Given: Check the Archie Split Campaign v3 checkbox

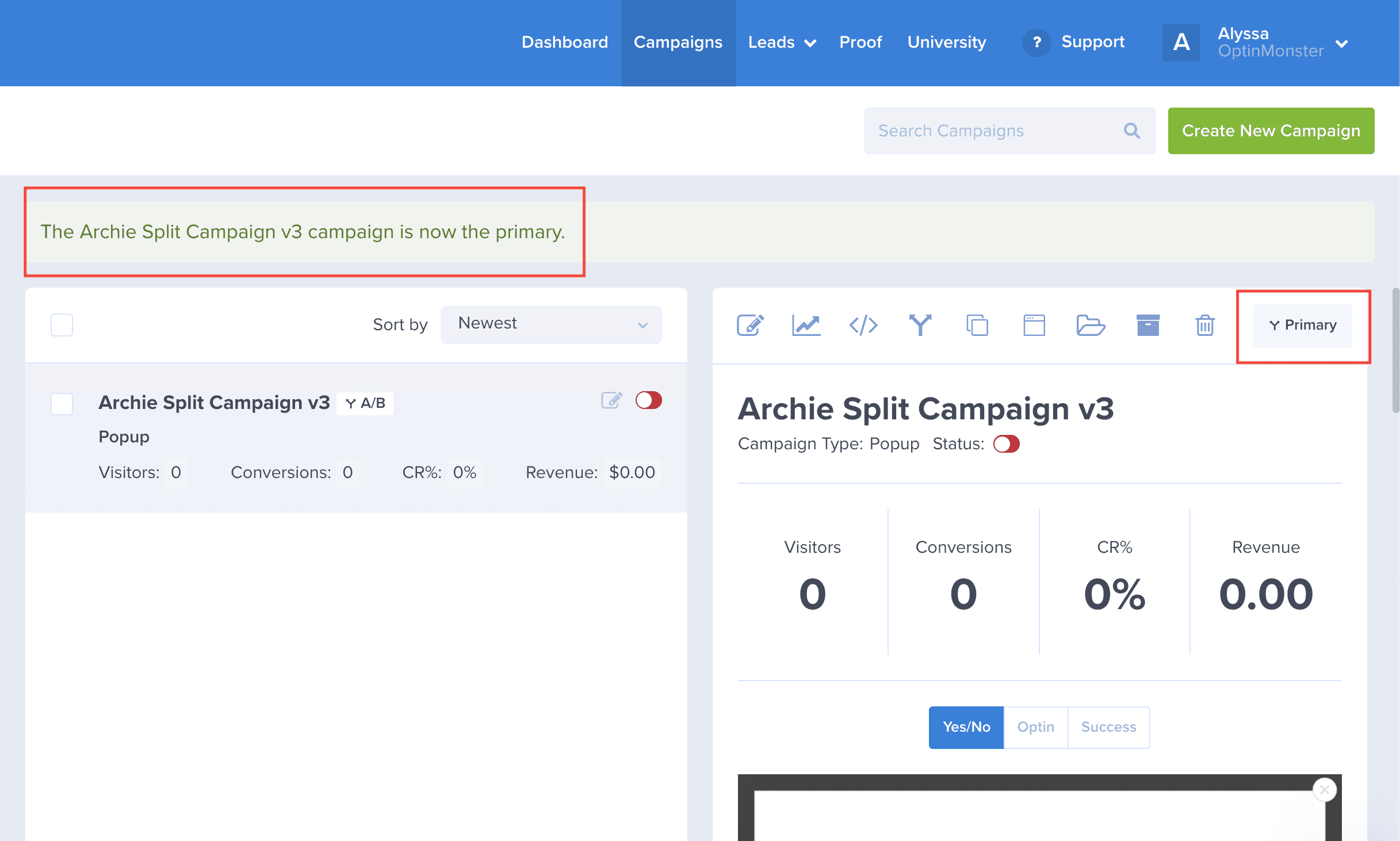Looking at the screenshot, I should [x=62, y=403].
